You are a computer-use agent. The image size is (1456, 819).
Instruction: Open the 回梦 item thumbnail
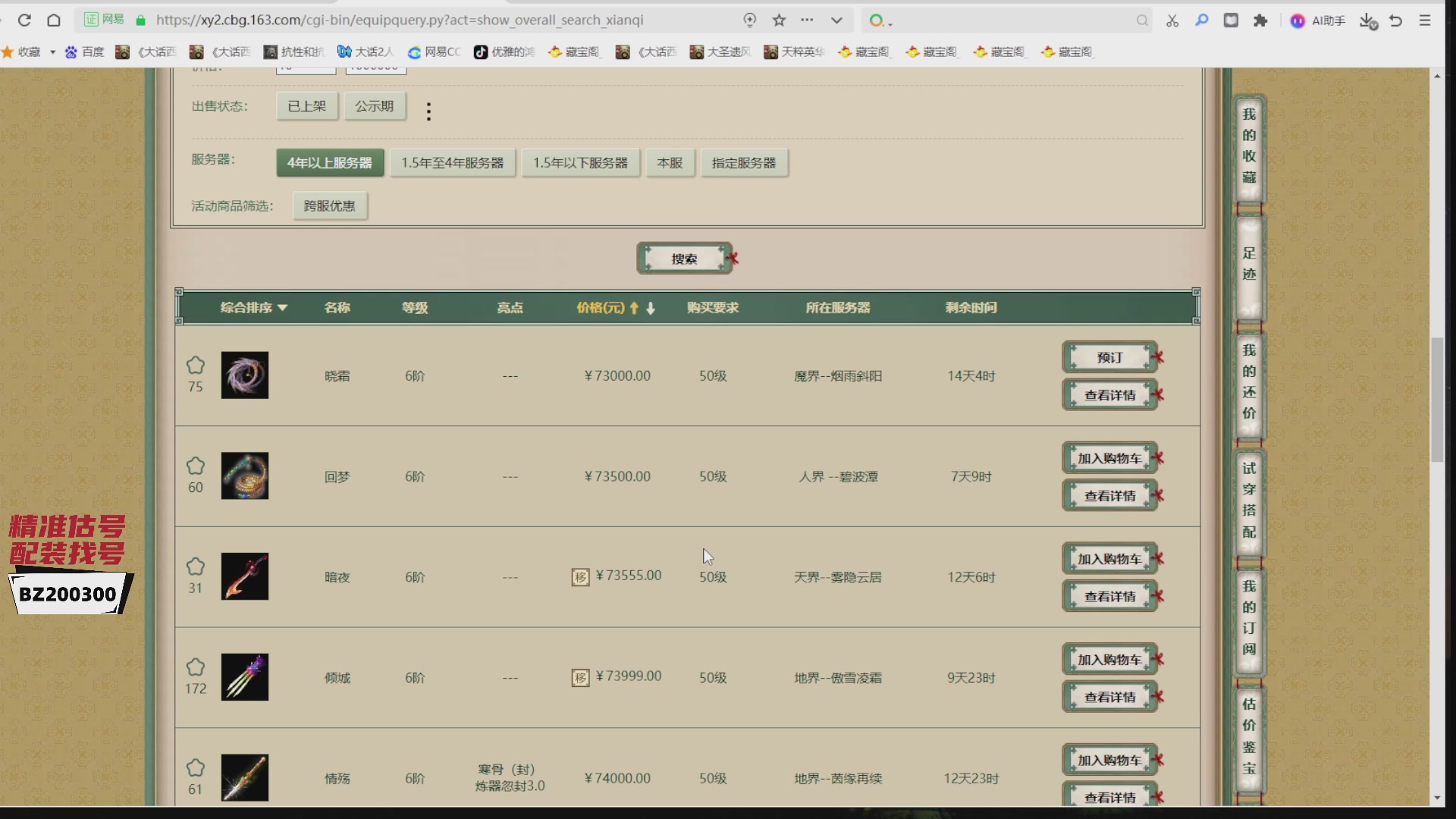[245, 476]
